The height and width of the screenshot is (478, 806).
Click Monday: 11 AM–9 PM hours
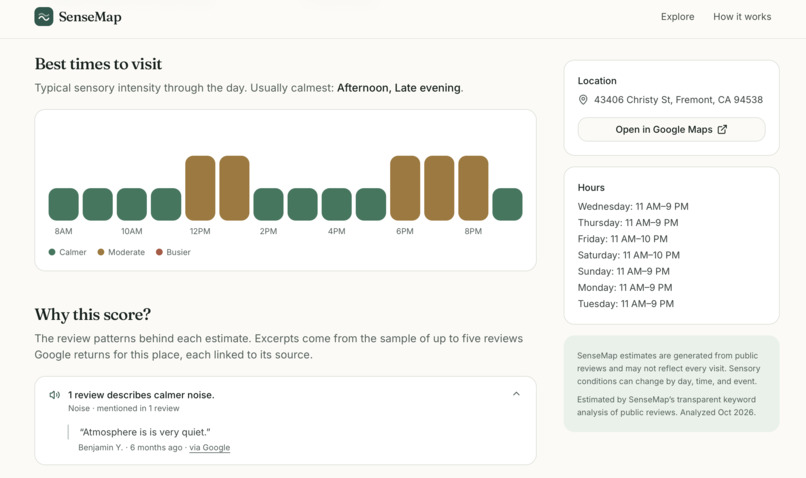coord(625,287)
